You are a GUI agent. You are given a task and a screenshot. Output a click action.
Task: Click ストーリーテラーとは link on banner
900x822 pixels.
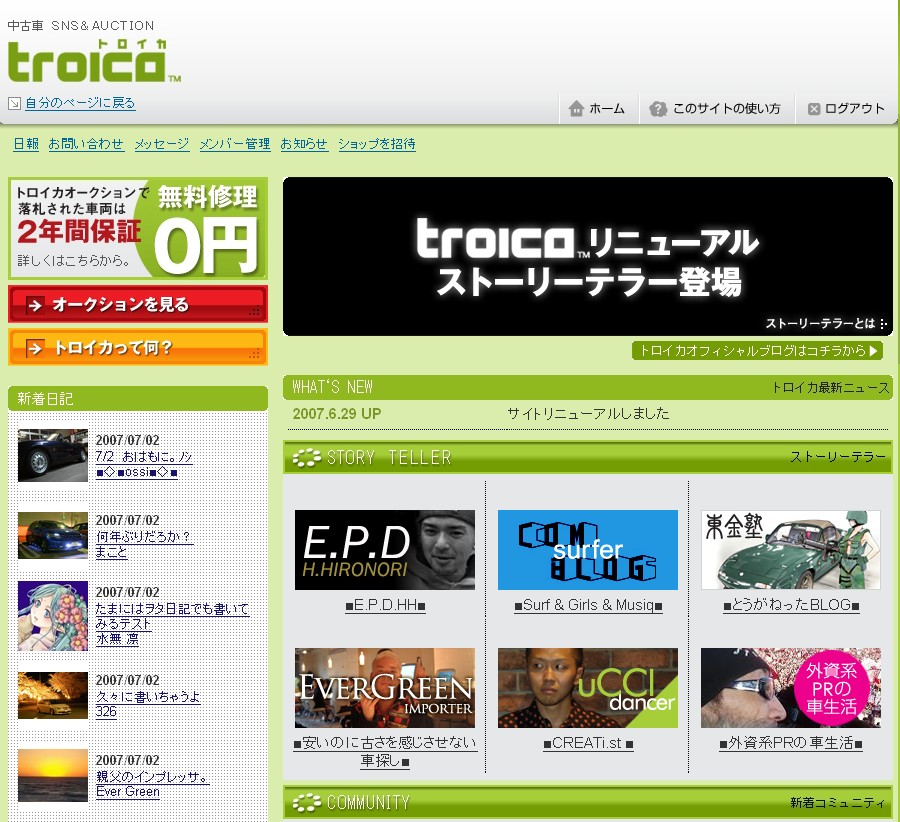(x=825, y=324)
